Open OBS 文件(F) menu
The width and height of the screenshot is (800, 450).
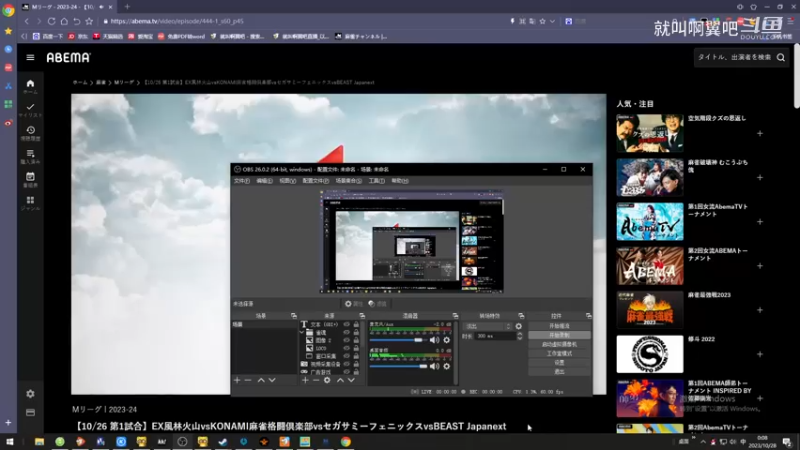click(242, 181)
